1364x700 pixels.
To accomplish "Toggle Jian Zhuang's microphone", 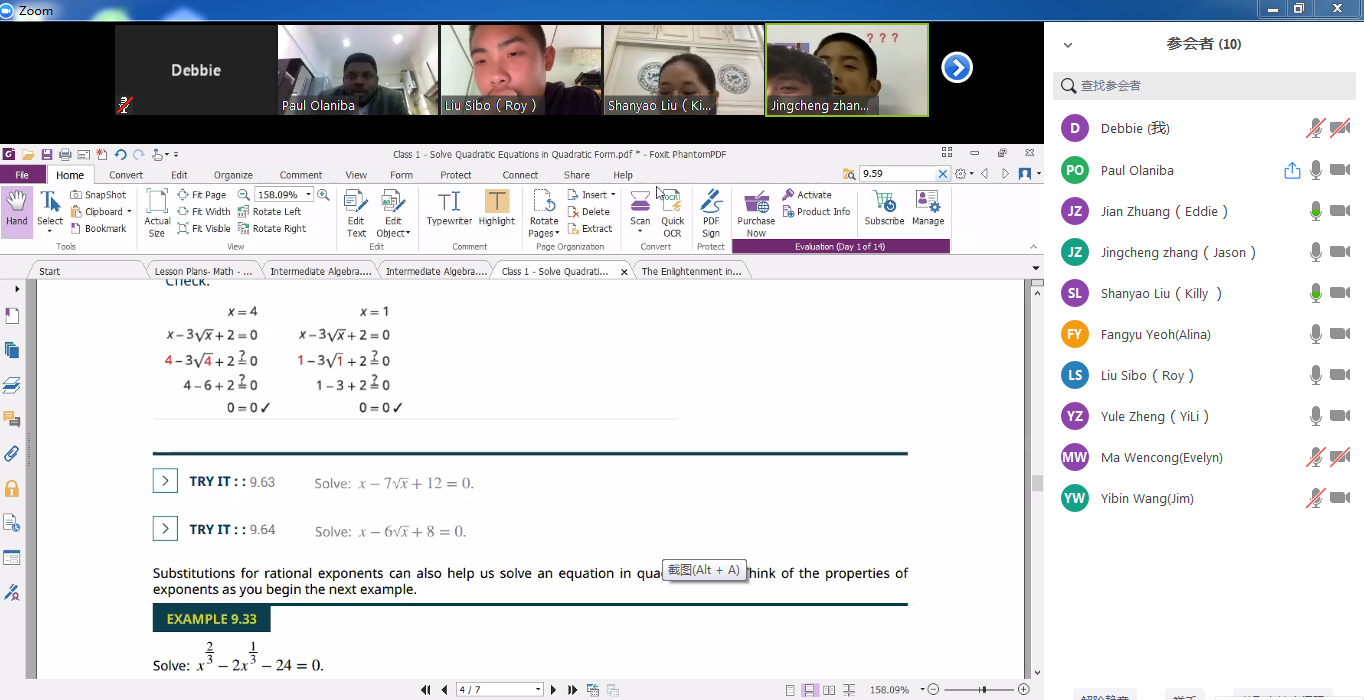I will click(x=1316, y=211).
